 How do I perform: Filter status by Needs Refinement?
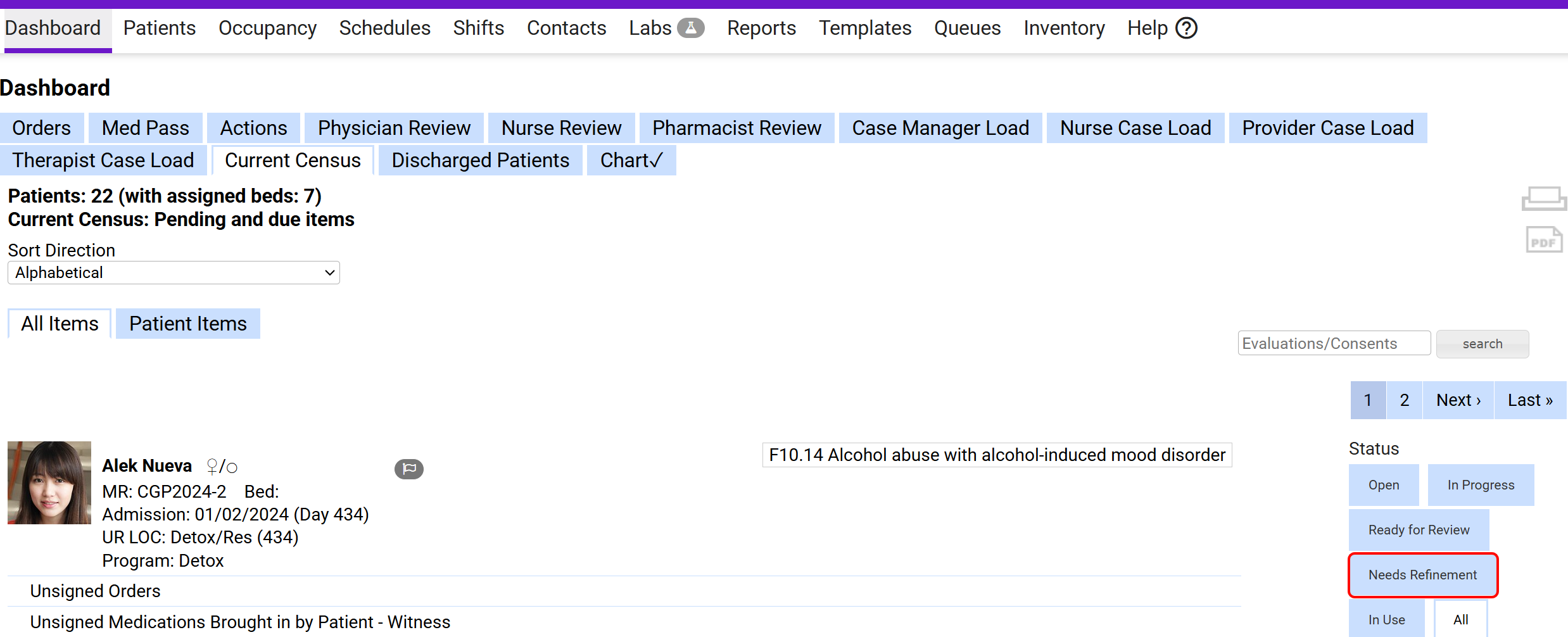[1422, 575]
